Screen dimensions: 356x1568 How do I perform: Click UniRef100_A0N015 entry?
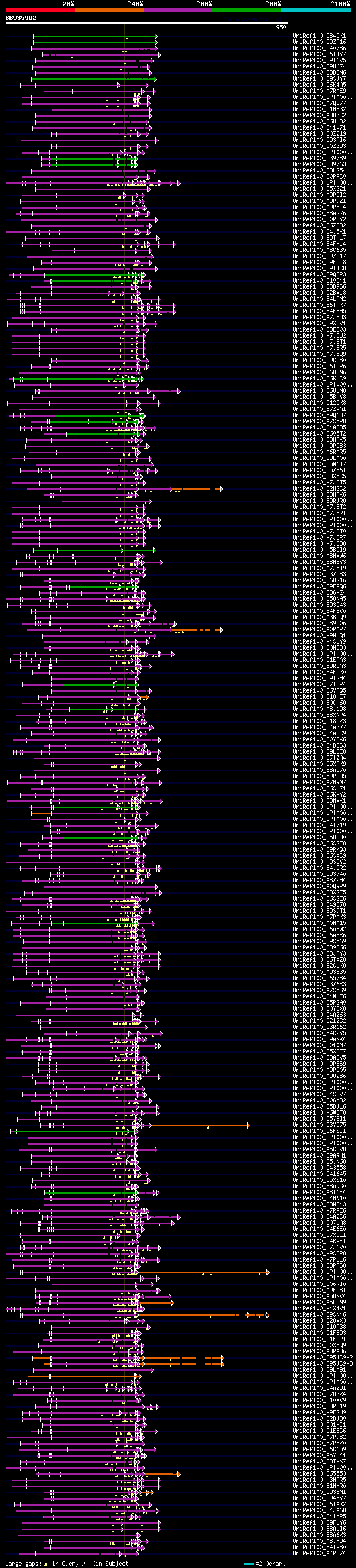(319, 923)
